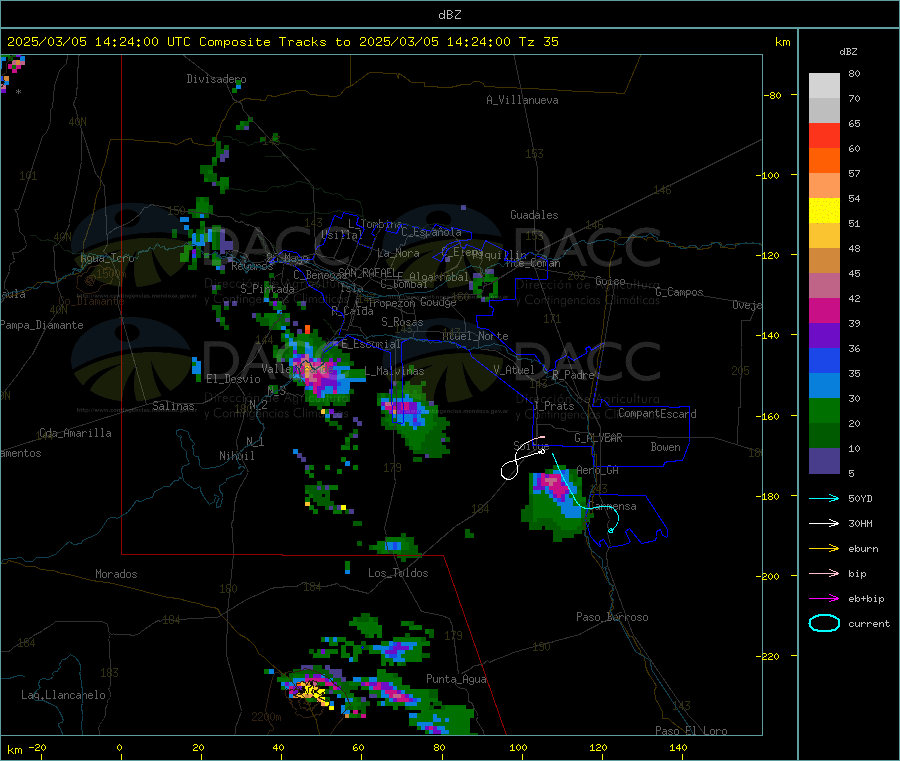Click the dBZ title at the top

[x=449, y=15]
